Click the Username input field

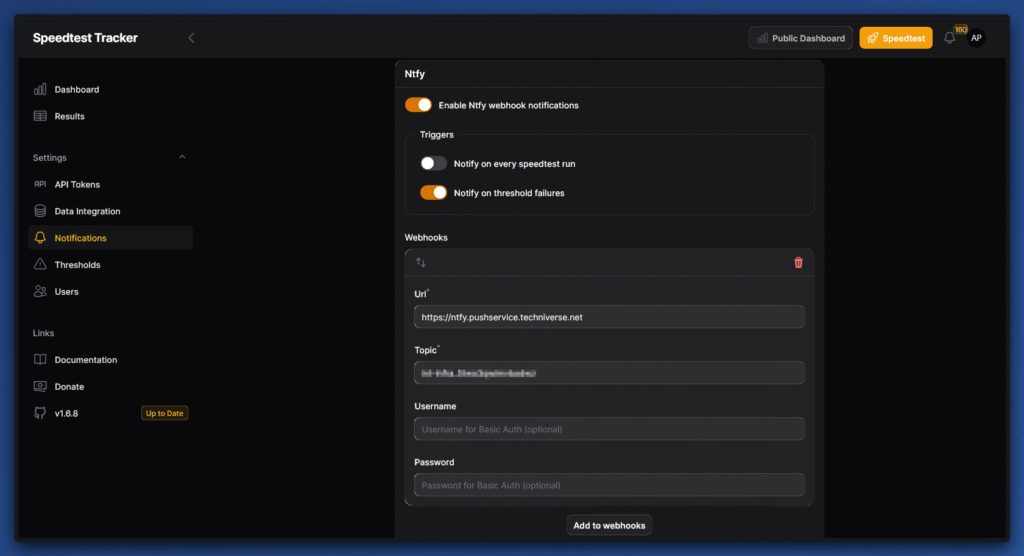[x=609, y=429]
